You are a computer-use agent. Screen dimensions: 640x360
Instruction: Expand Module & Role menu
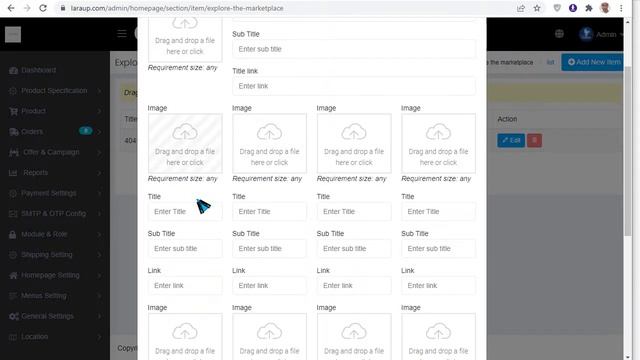tap(55, 234)
